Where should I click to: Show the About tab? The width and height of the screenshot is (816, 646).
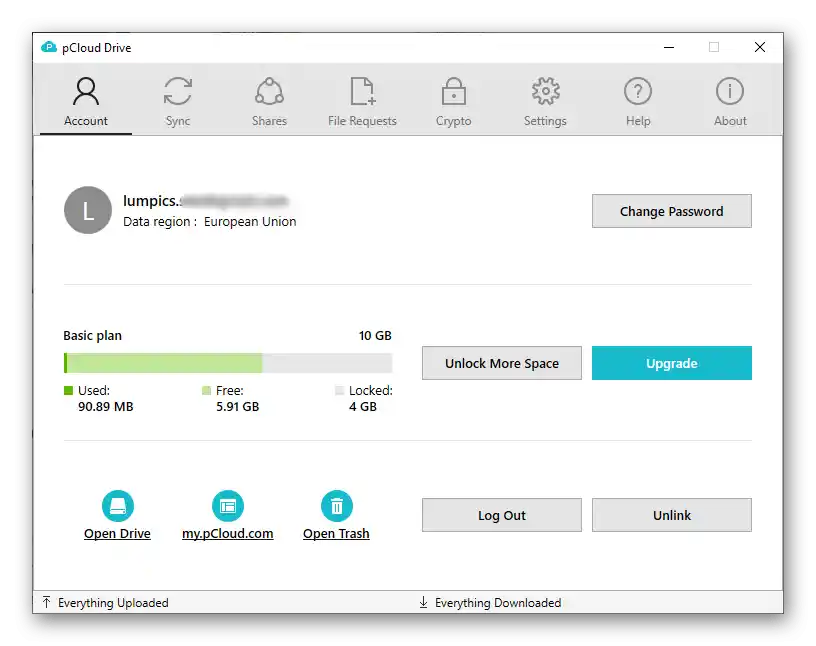pos(730,102)
